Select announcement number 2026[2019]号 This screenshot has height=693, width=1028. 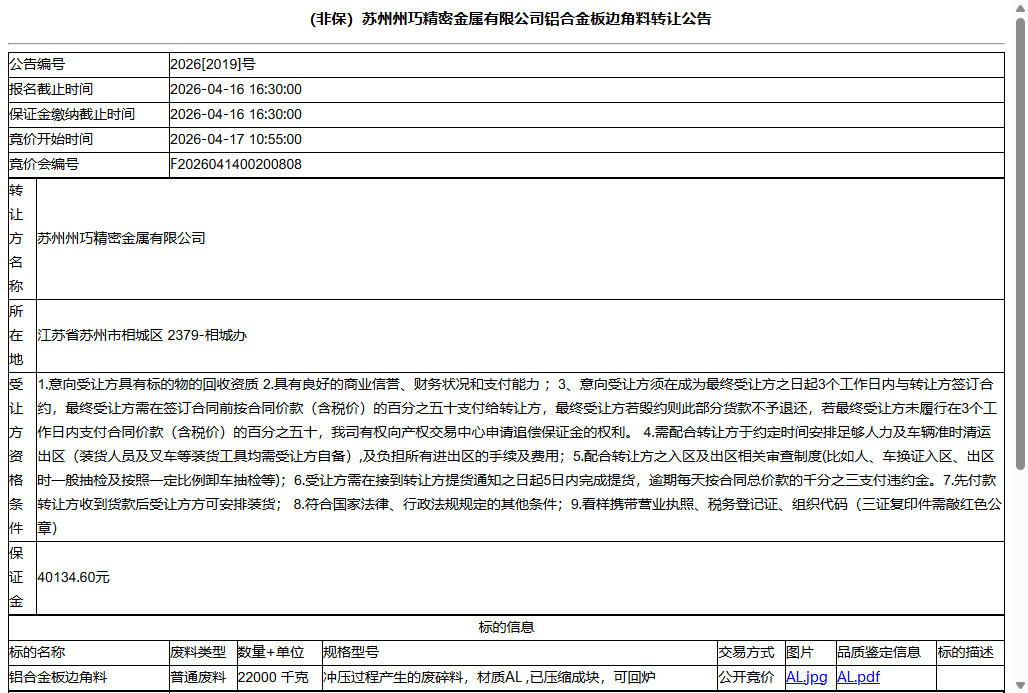pos(213,64)
